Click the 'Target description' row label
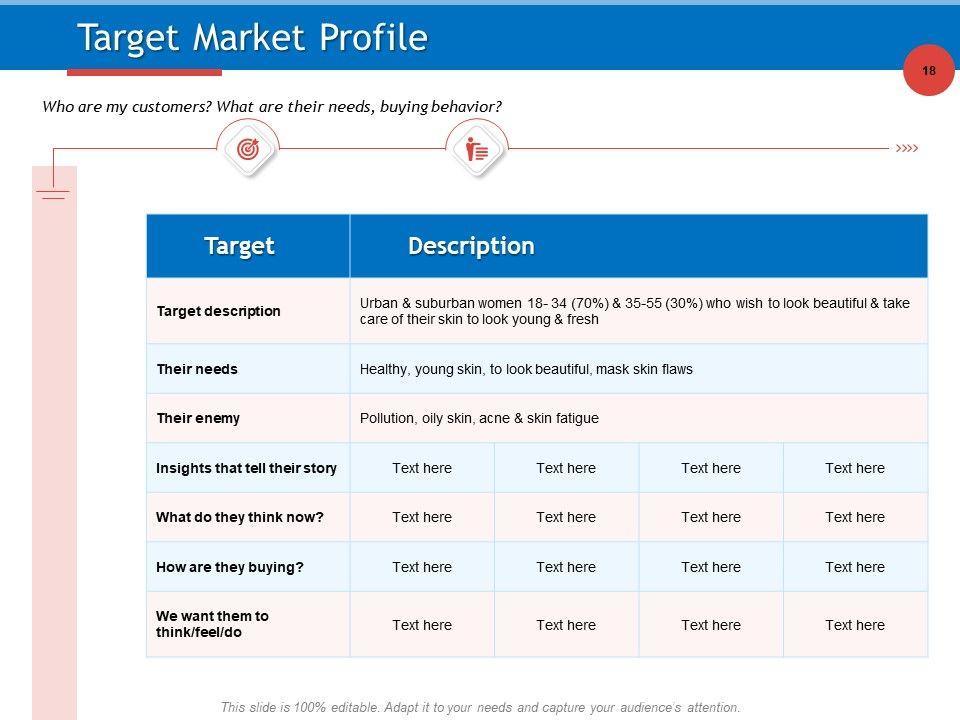 (x=219, y=311)
